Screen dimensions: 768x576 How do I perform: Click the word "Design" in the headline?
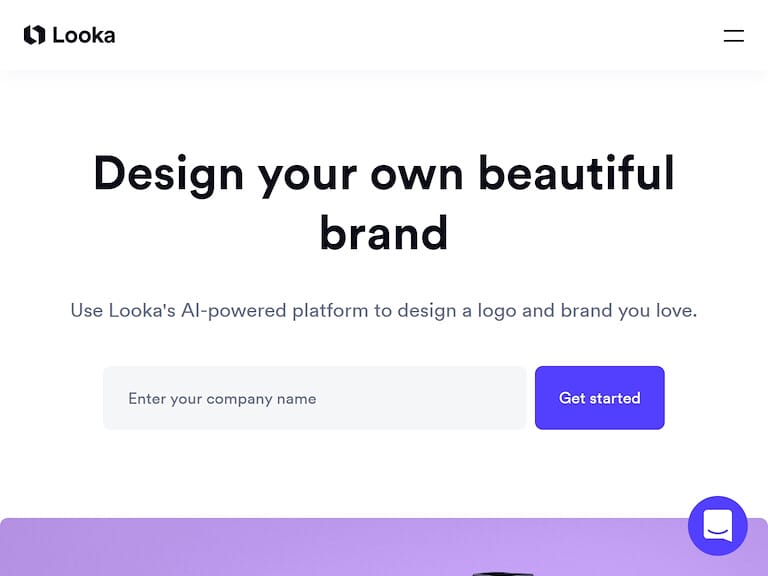coord(168,173)
